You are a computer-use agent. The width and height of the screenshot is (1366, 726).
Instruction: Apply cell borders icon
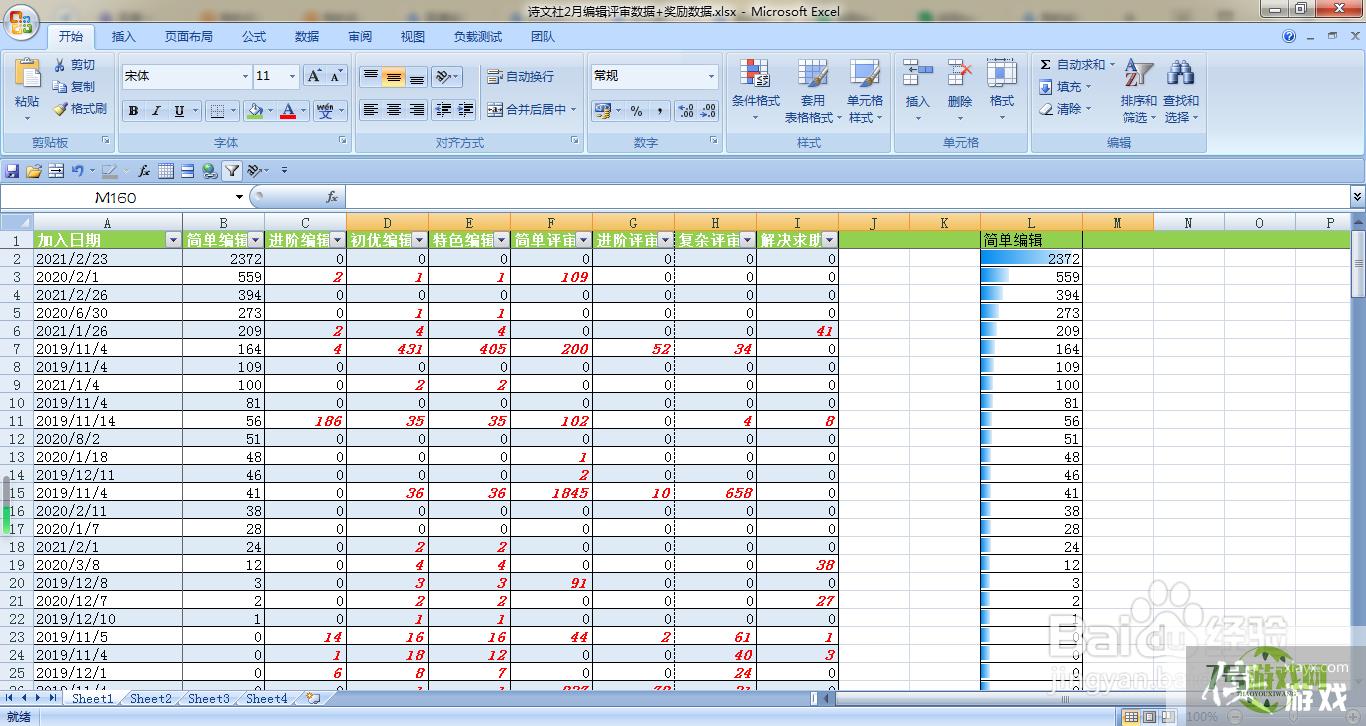216,111
